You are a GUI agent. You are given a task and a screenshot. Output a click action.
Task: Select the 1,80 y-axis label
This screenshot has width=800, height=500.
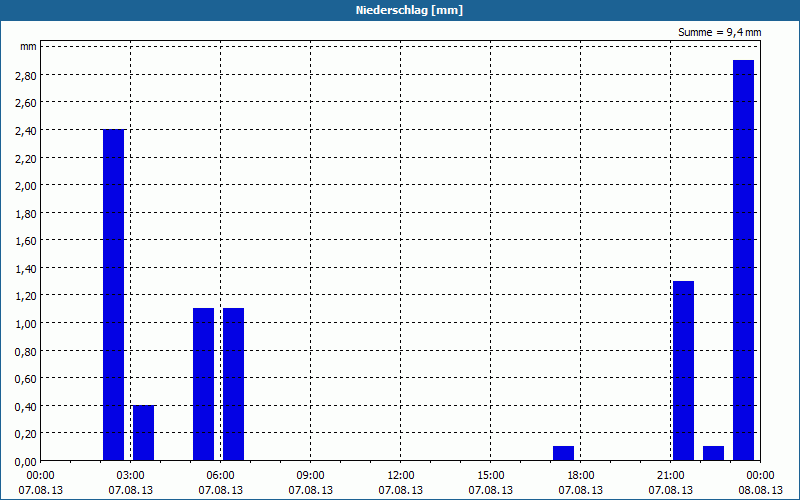point(27,213)
